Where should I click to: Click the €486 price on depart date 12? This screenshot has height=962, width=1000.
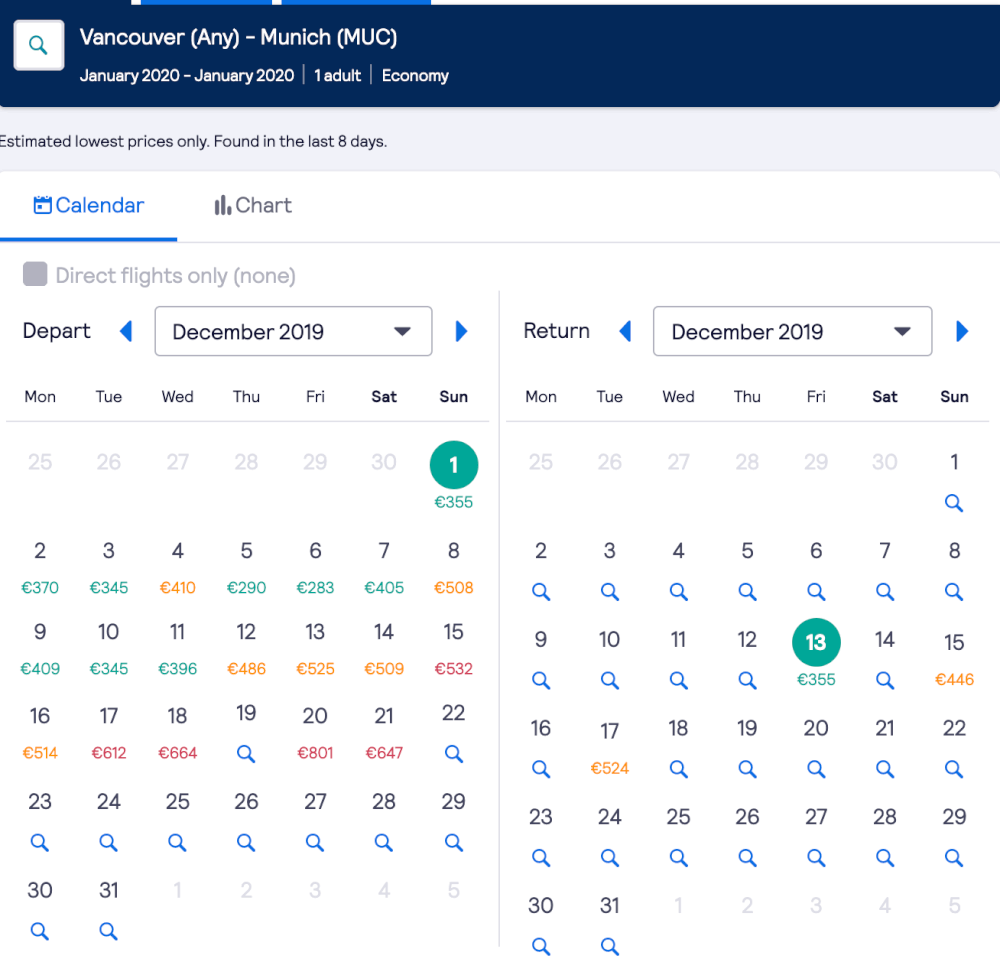click(246, 669)
